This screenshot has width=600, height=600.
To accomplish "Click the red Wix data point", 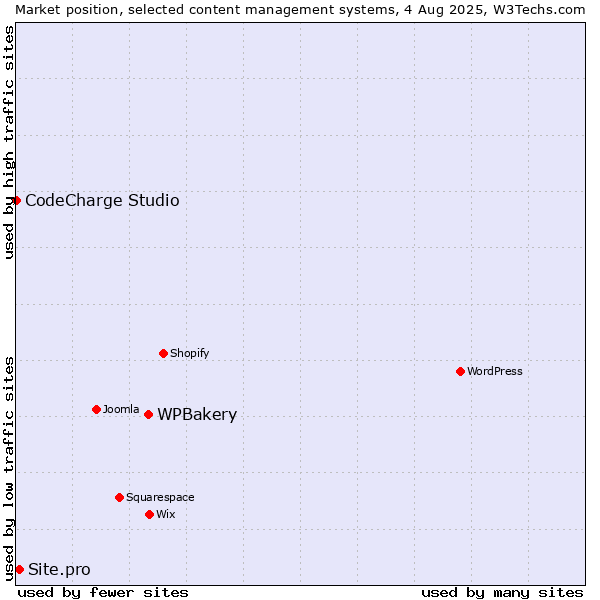I will point(150,514).
